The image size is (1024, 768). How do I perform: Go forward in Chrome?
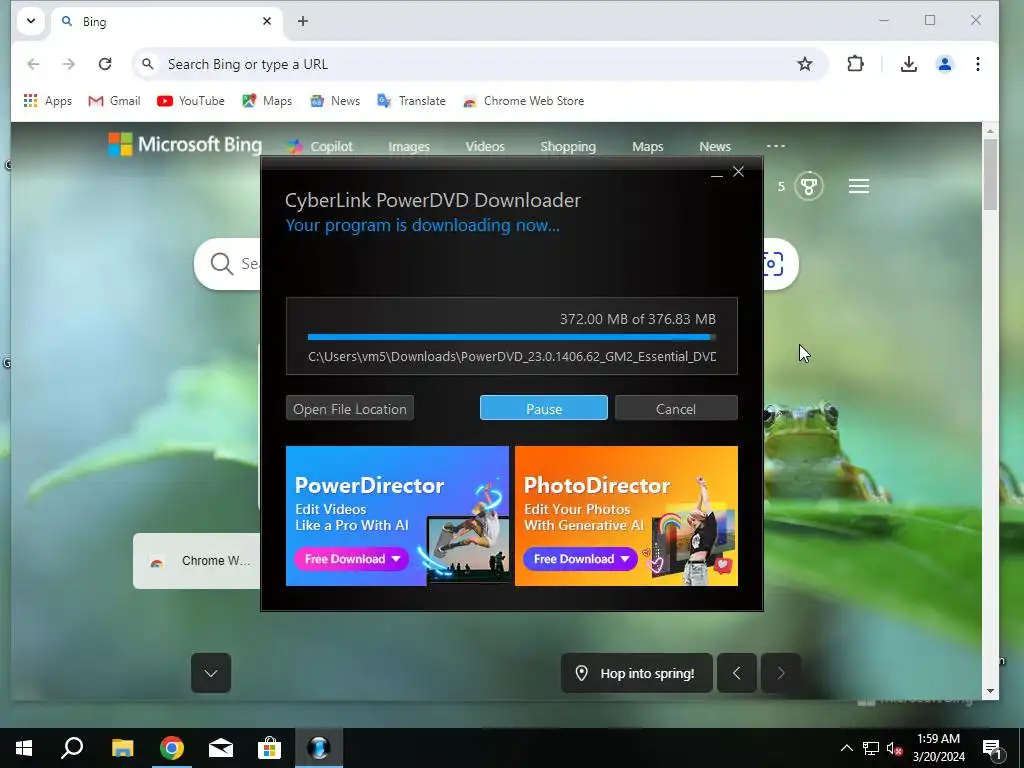(x=69, y=64)
